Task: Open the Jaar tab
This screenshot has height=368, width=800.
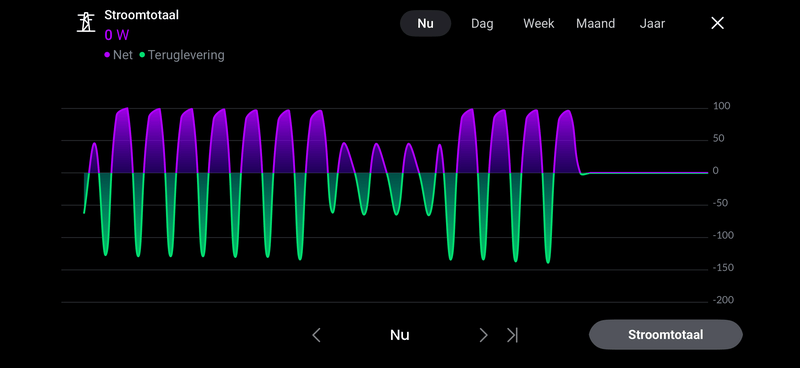Action: (652, 23)
